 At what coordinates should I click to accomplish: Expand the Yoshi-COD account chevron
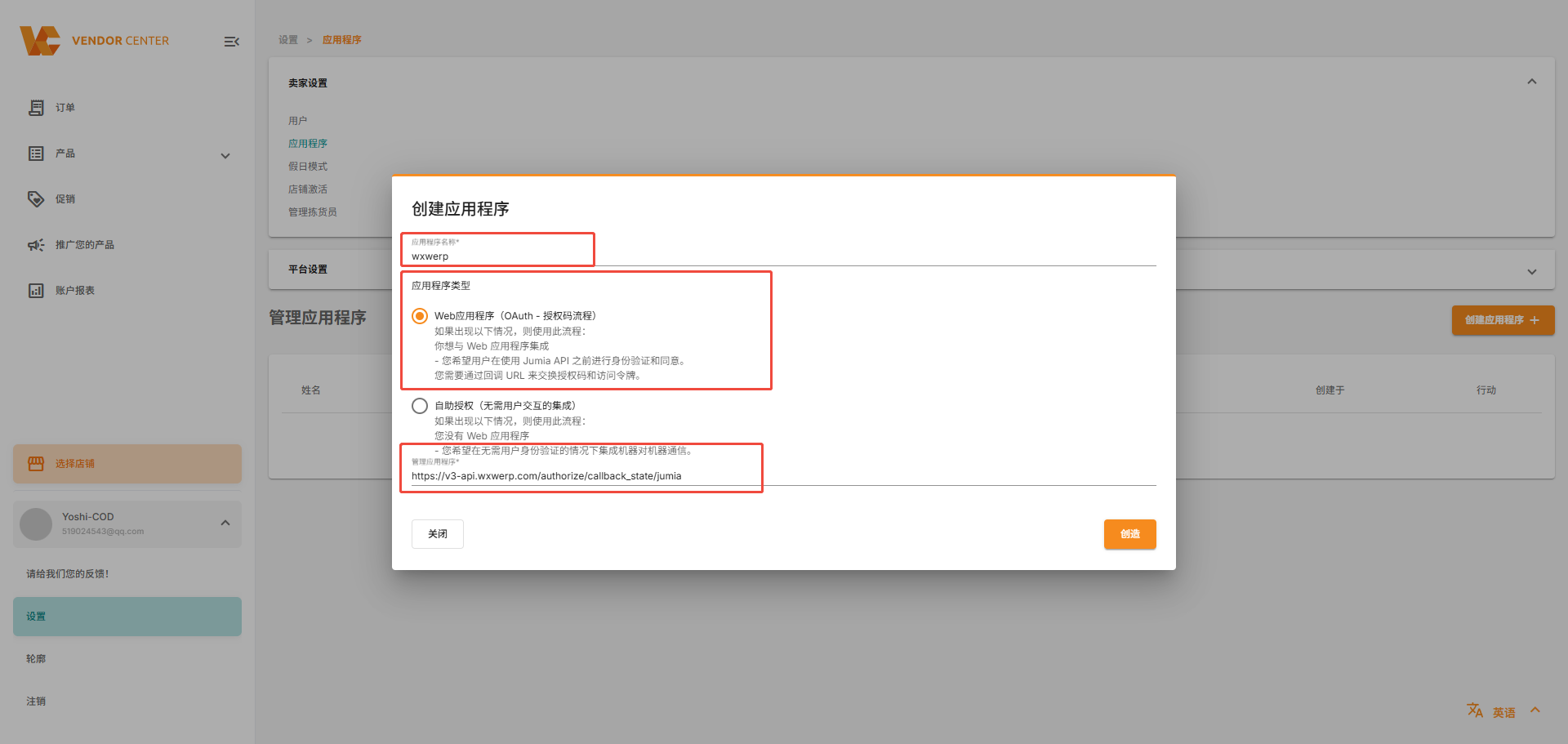tap(225, 523)
